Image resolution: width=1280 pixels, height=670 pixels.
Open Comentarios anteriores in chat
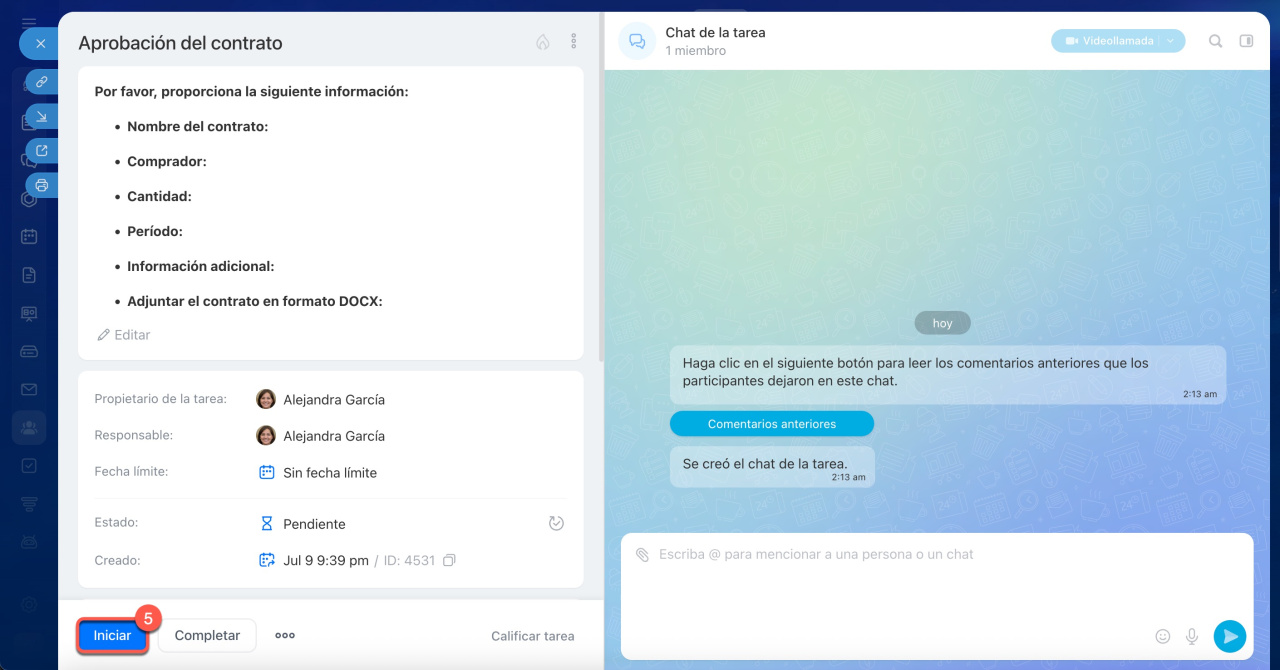(x=771, y=424)
